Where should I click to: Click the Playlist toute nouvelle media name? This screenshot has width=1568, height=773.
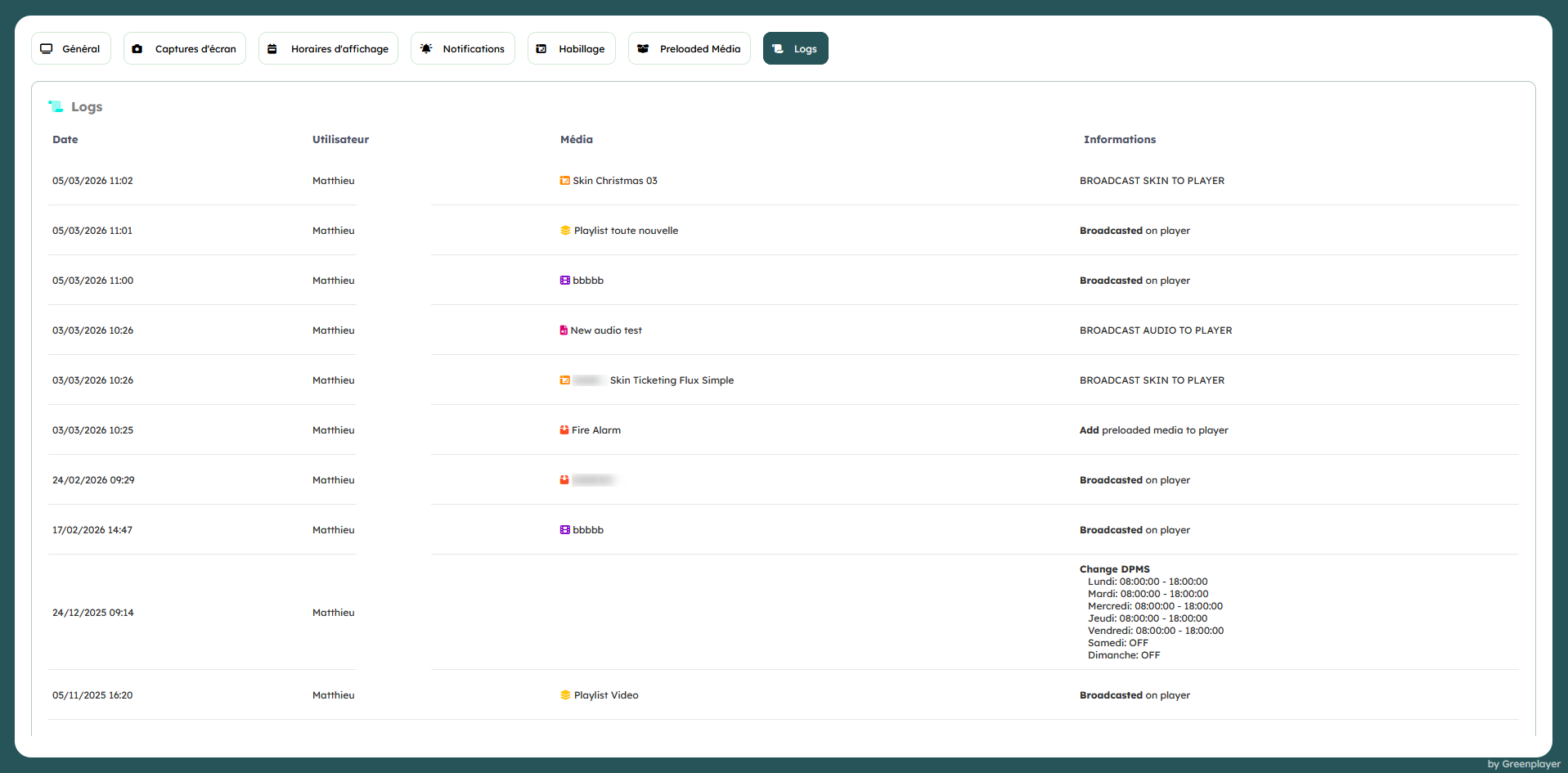[x=626, y=231]
